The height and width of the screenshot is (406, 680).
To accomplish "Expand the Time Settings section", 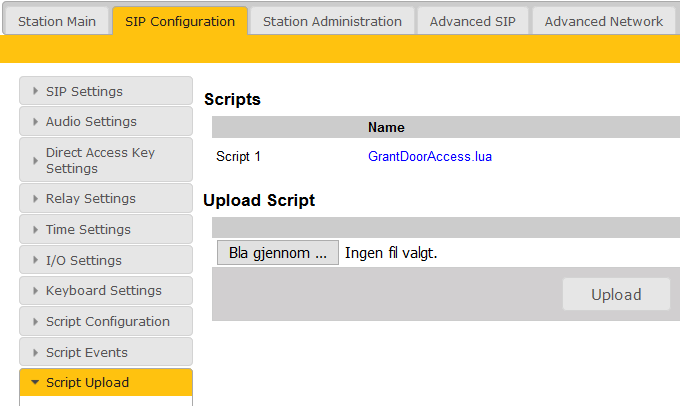I will pos(106,229).
